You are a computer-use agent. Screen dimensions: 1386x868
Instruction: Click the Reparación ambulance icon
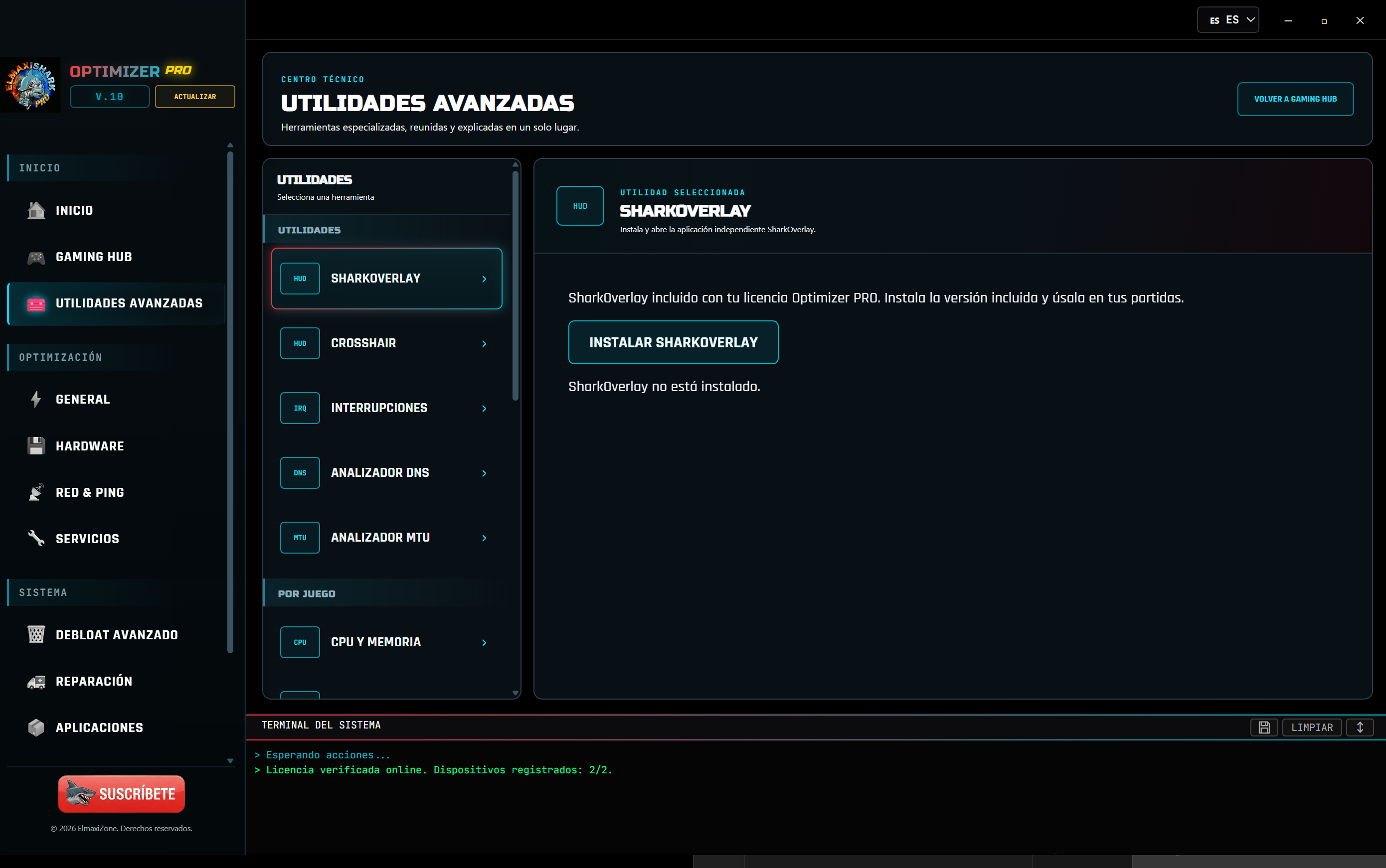coord(36,682)
